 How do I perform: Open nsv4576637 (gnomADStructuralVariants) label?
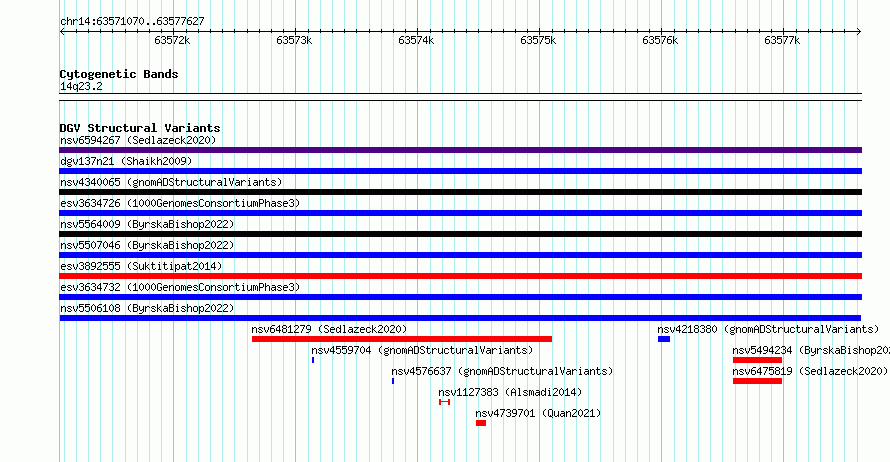pos(502,371)
